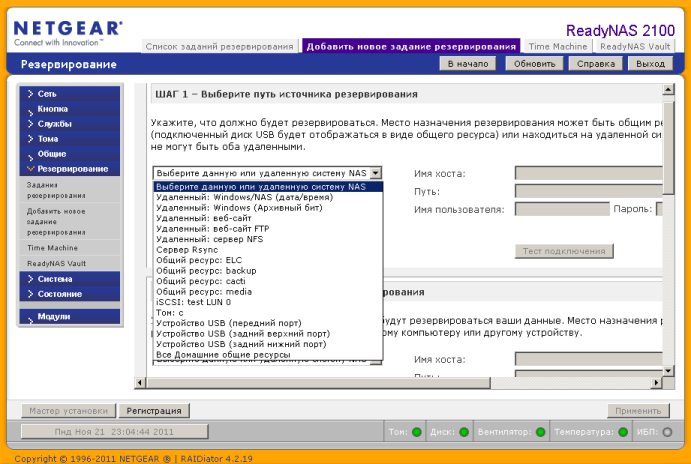Switch to Добавить новое задание резервирования tab

tap(411, 46)
